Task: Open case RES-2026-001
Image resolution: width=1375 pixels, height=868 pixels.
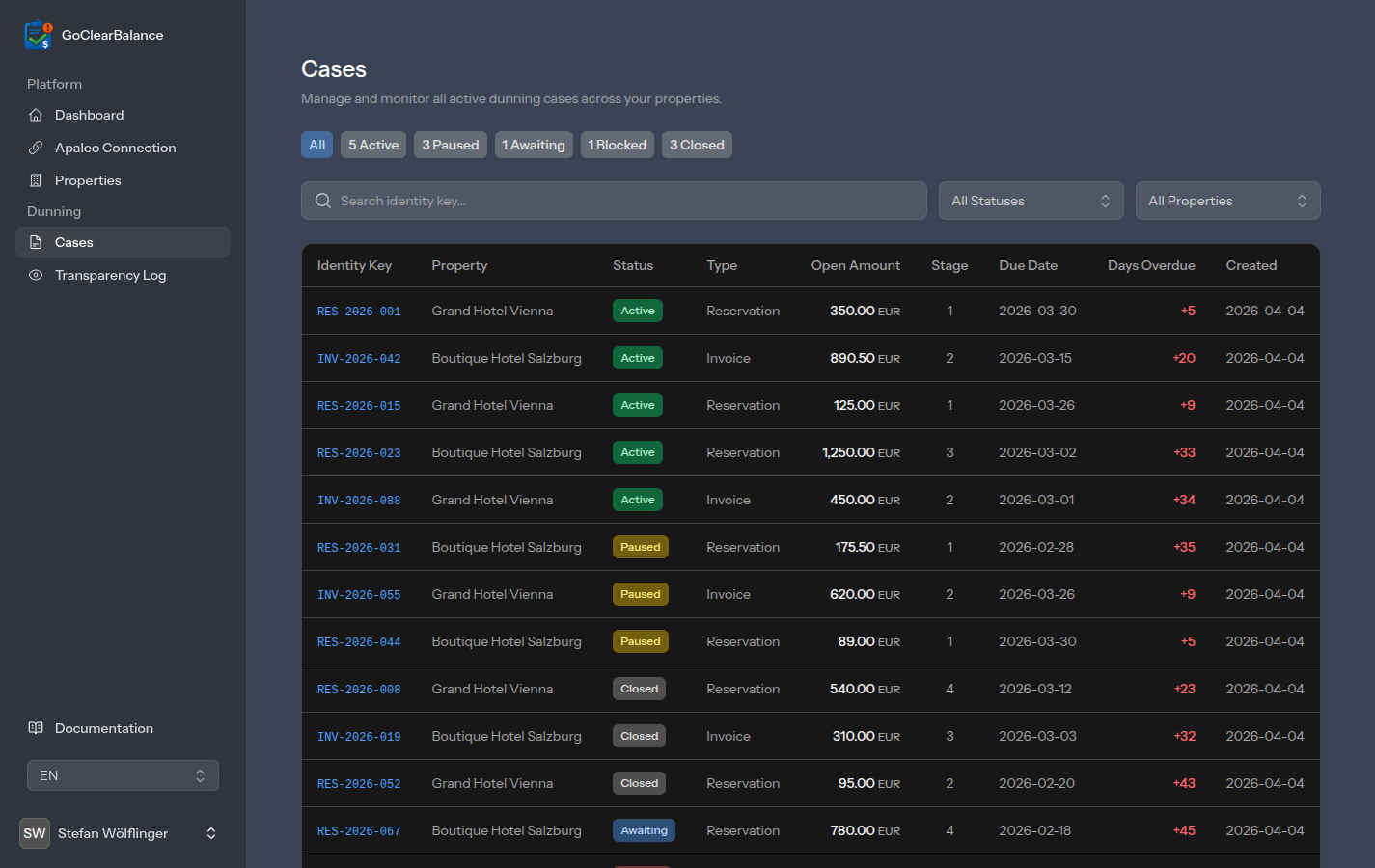Action: [359, 312]
